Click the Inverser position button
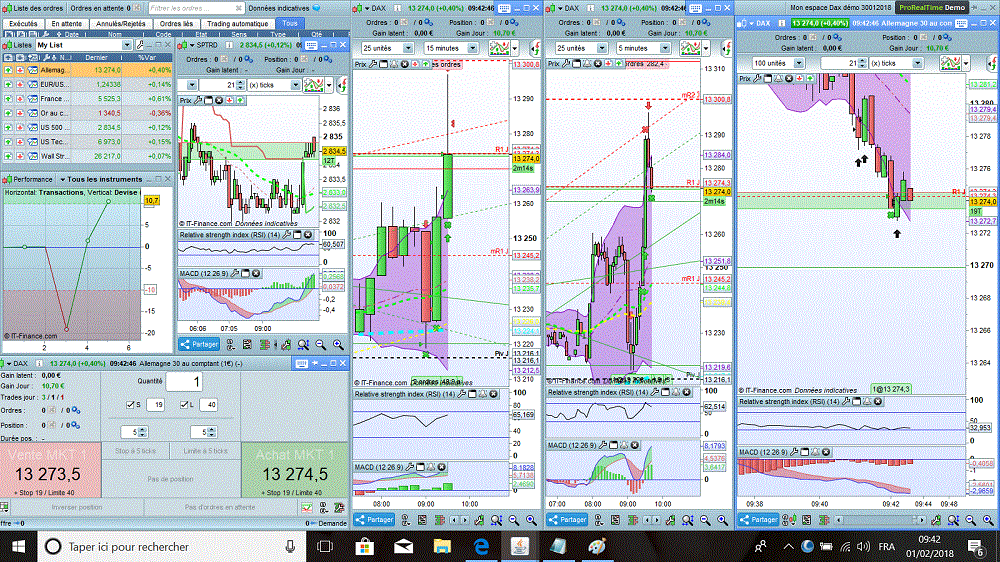1000x562 pixels. [x=77, y=507]
